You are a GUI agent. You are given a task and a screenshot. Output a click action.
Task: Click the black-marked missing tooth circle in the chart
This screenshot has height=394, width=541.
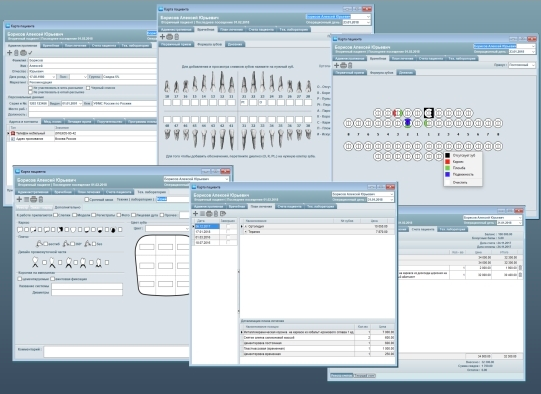tap(429, 112)
